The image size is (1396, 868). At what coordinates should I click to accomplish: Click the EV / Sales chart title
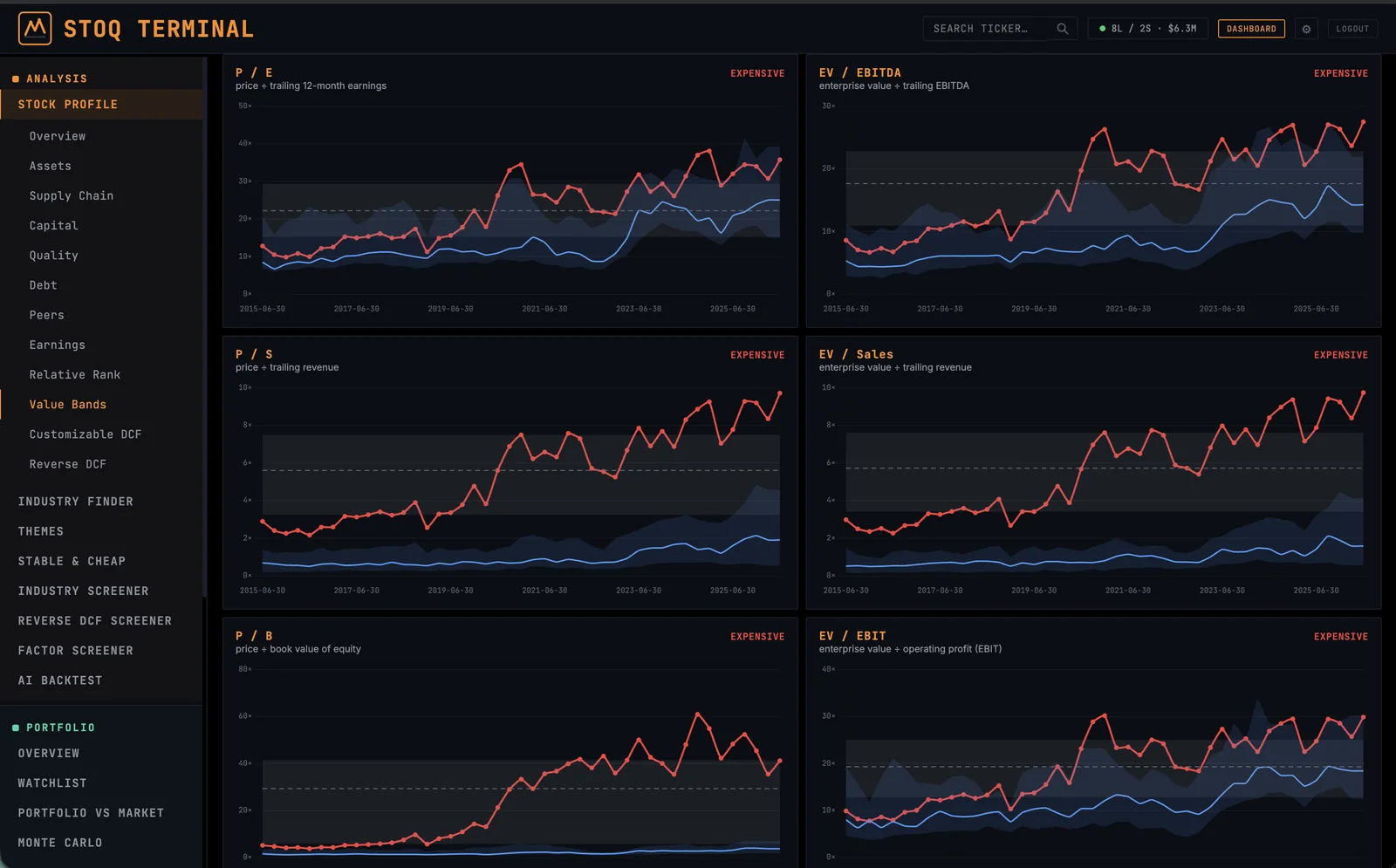point(856,354)
